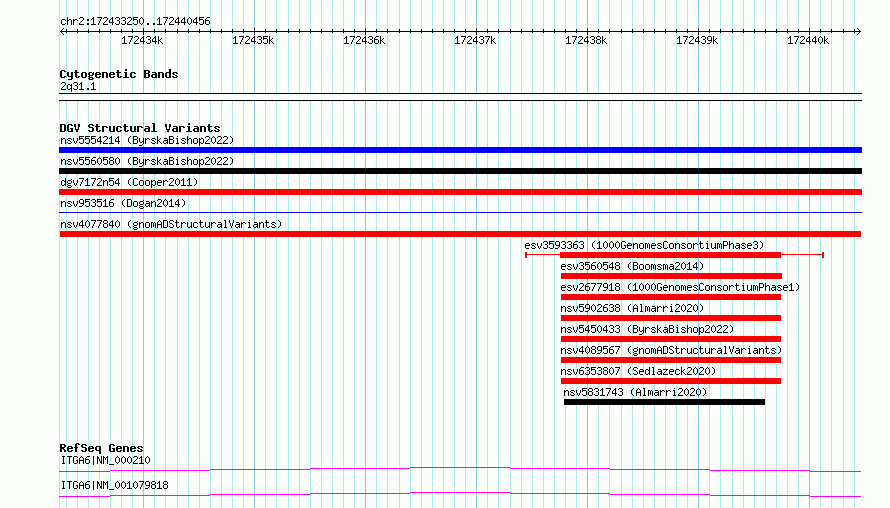Viewport: 890px width, 508px height.
Task: Click the ruler's left arrow end
Action: pos(62,31)
